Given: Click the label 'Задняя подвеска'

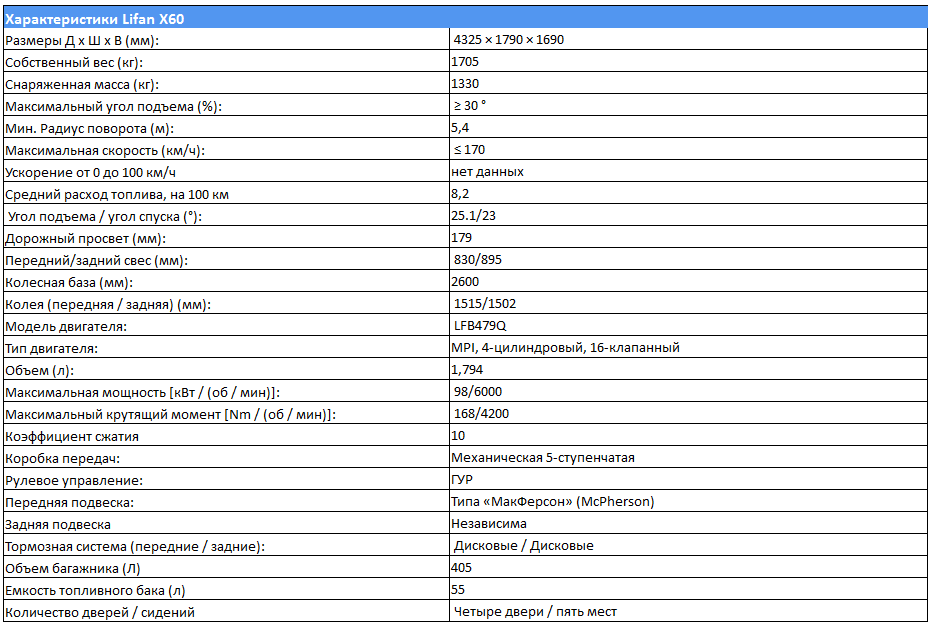Looking at the screenshot, I should [58, 524].
